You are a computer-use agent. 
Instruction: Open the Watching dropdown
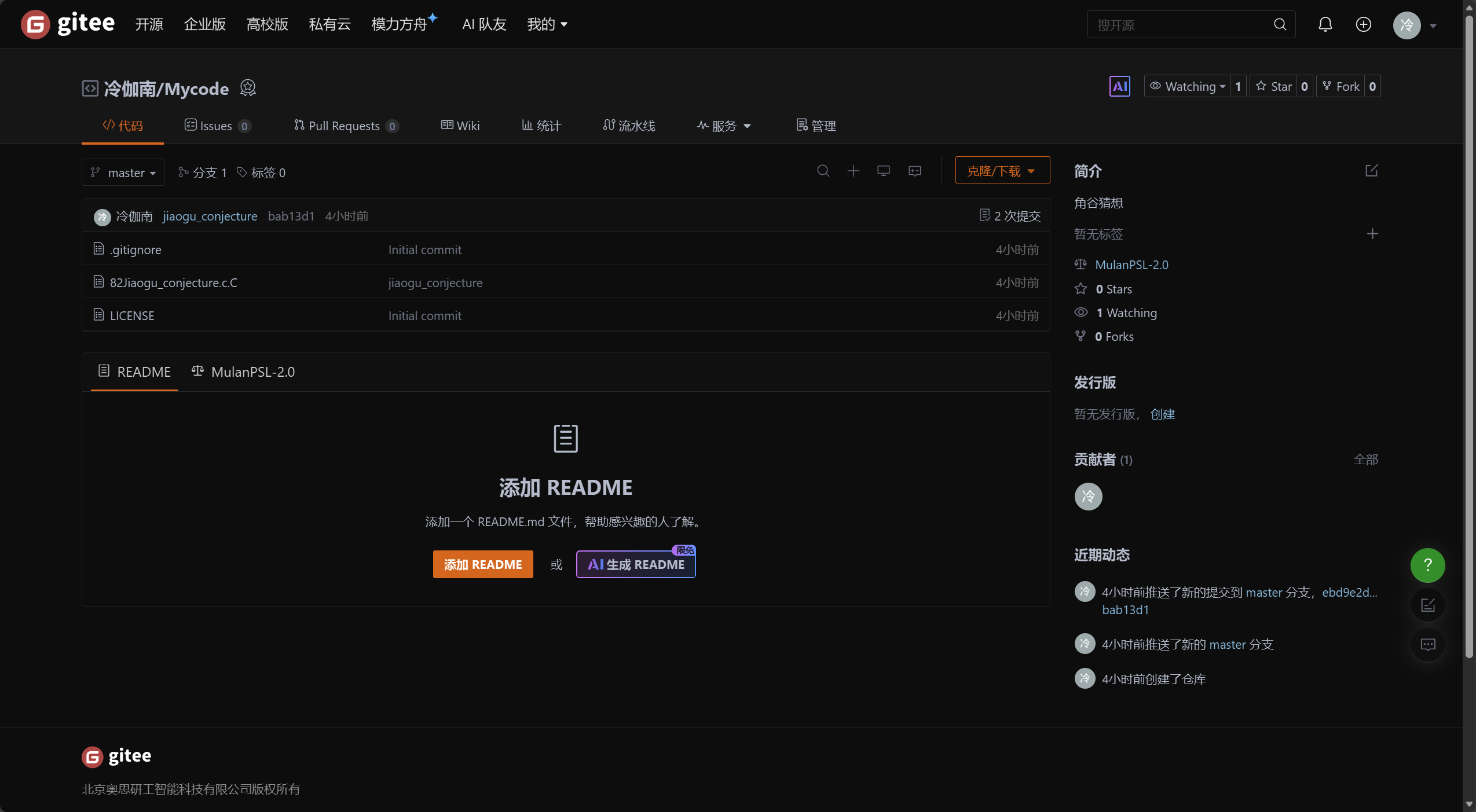[1188, 86]
